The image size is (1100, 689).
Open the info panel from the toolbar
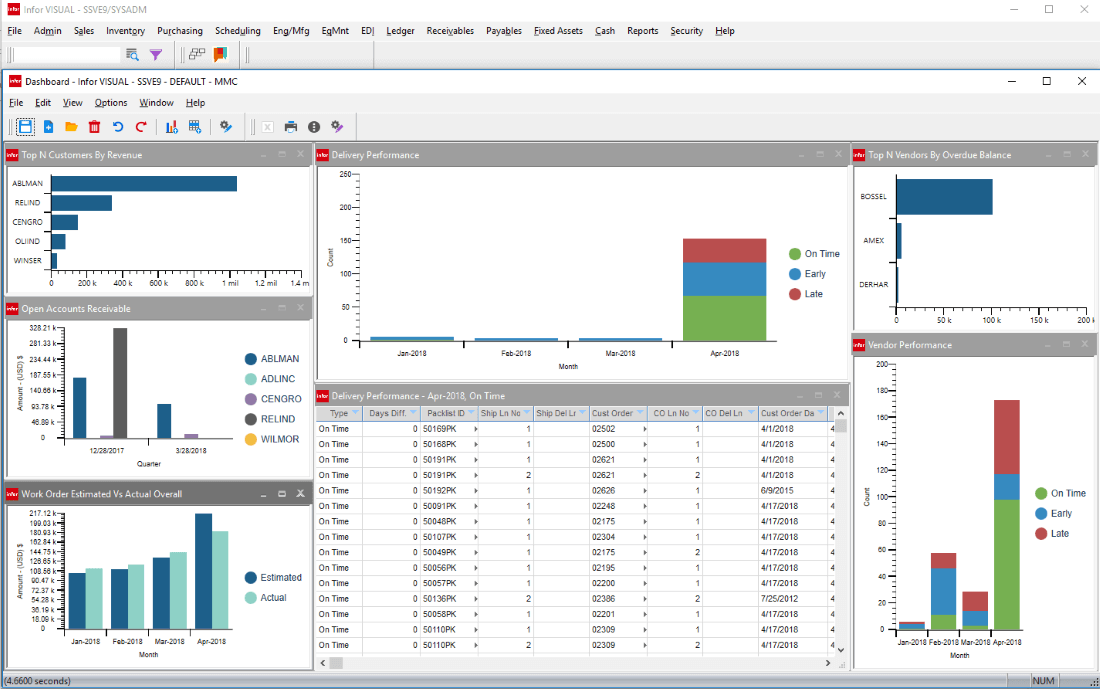tap(313, 127)
